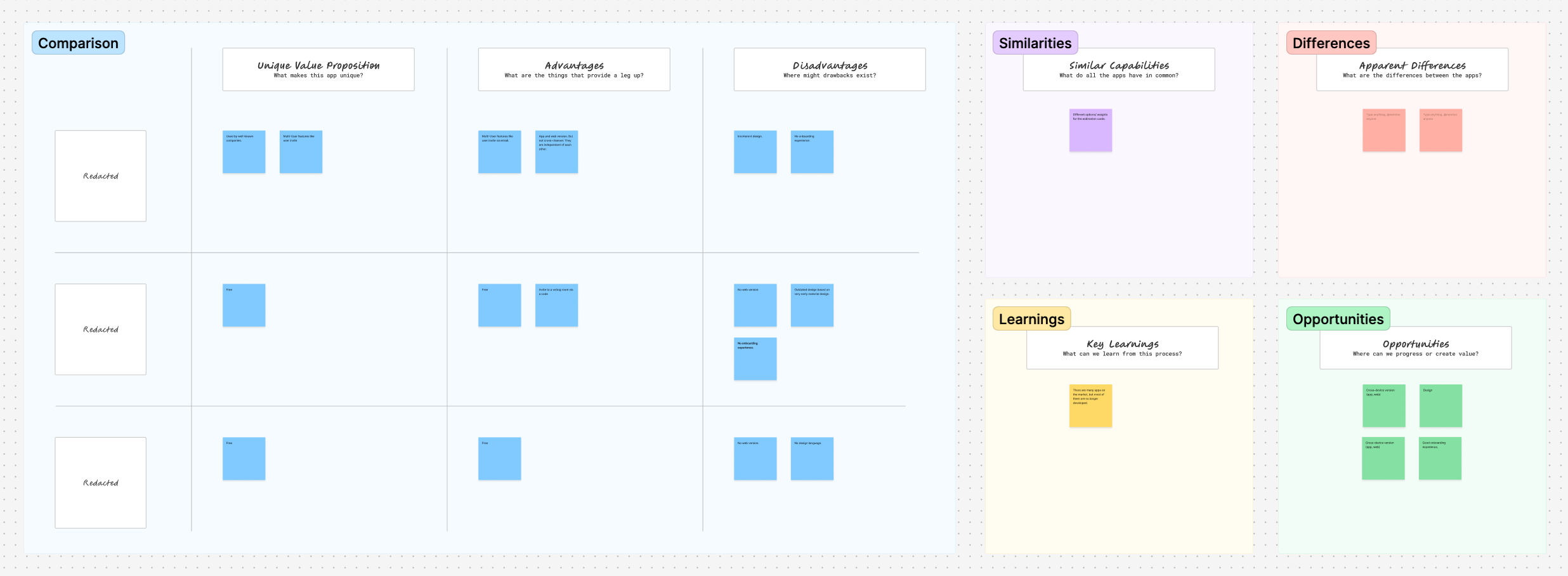Select the purple sticky note under Similarities
The image size is (1568, 576).
coord(1090,131)
